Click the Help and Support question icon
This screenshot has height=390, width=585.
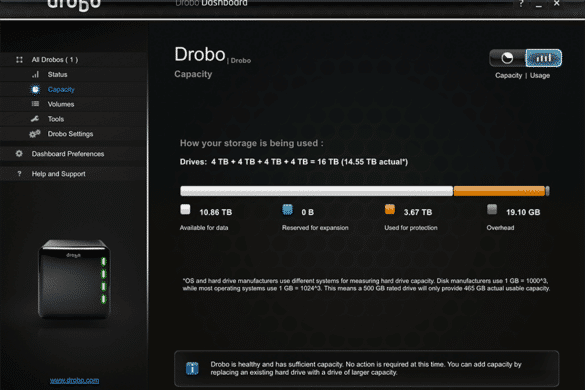tap(19, 174)
